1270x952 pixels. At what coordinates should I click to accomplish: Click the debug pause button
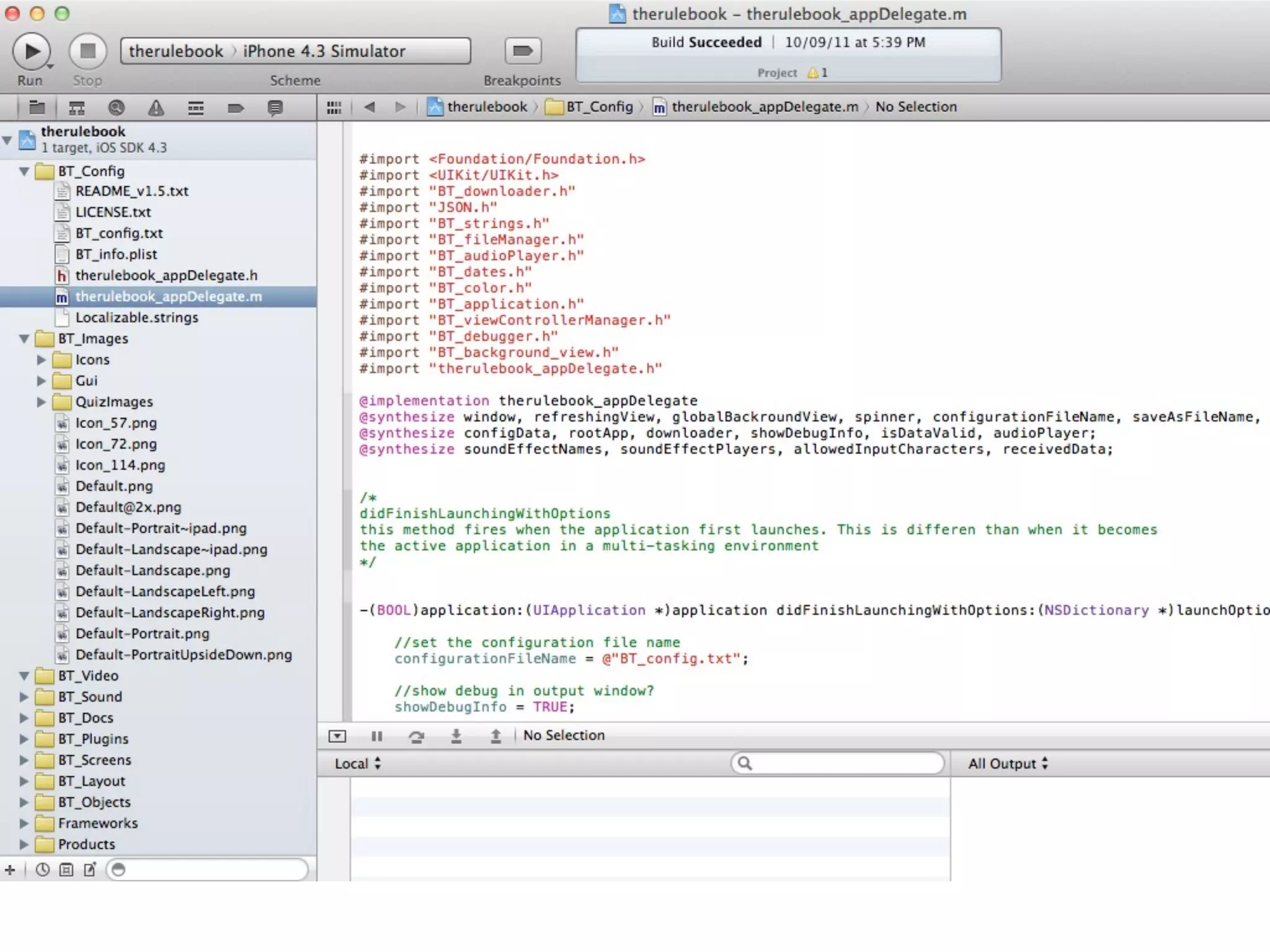coord(376,736)
